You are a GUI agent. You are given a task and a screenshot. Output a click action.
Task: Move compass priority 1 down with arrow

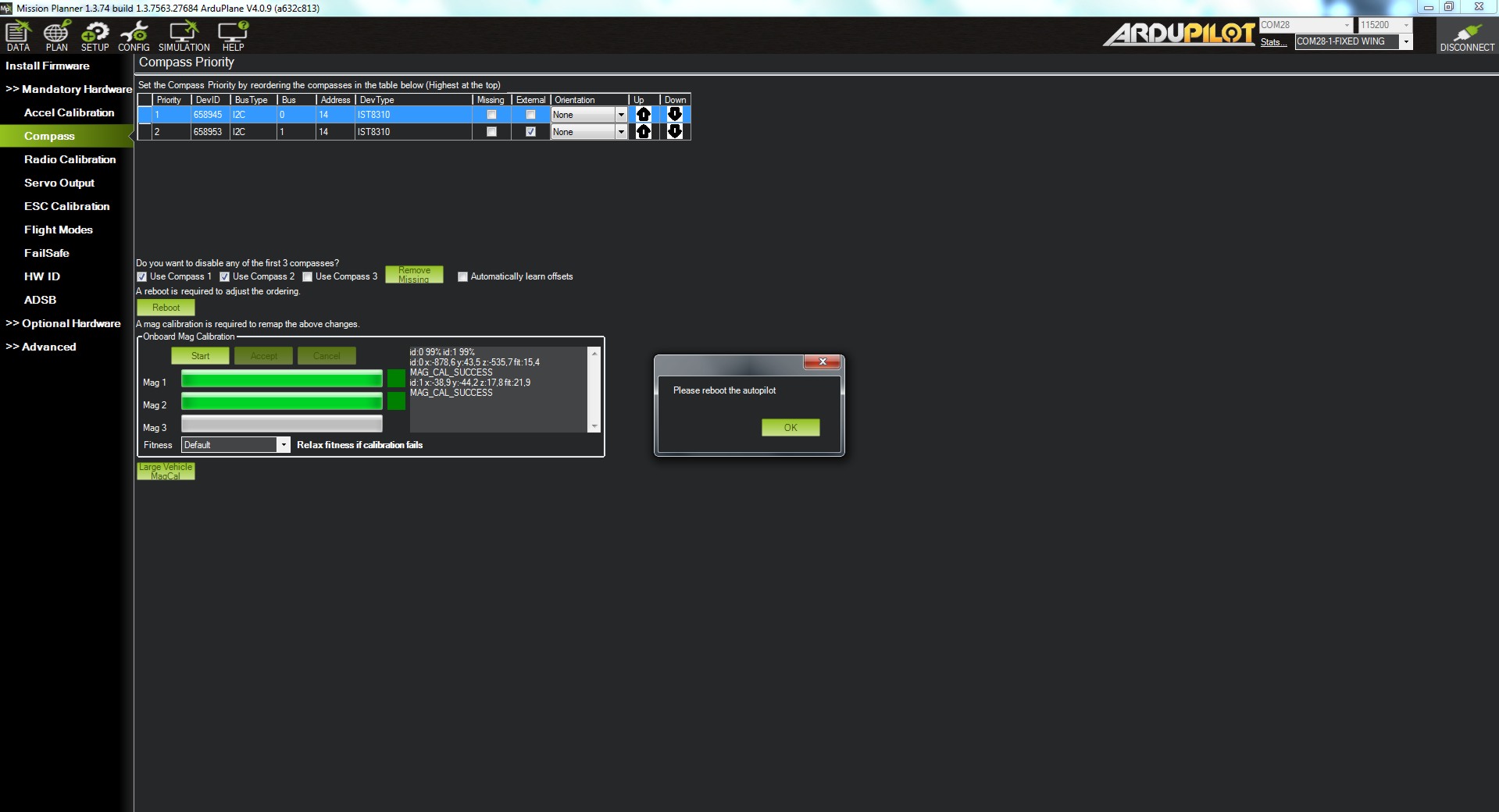(675, 115)
